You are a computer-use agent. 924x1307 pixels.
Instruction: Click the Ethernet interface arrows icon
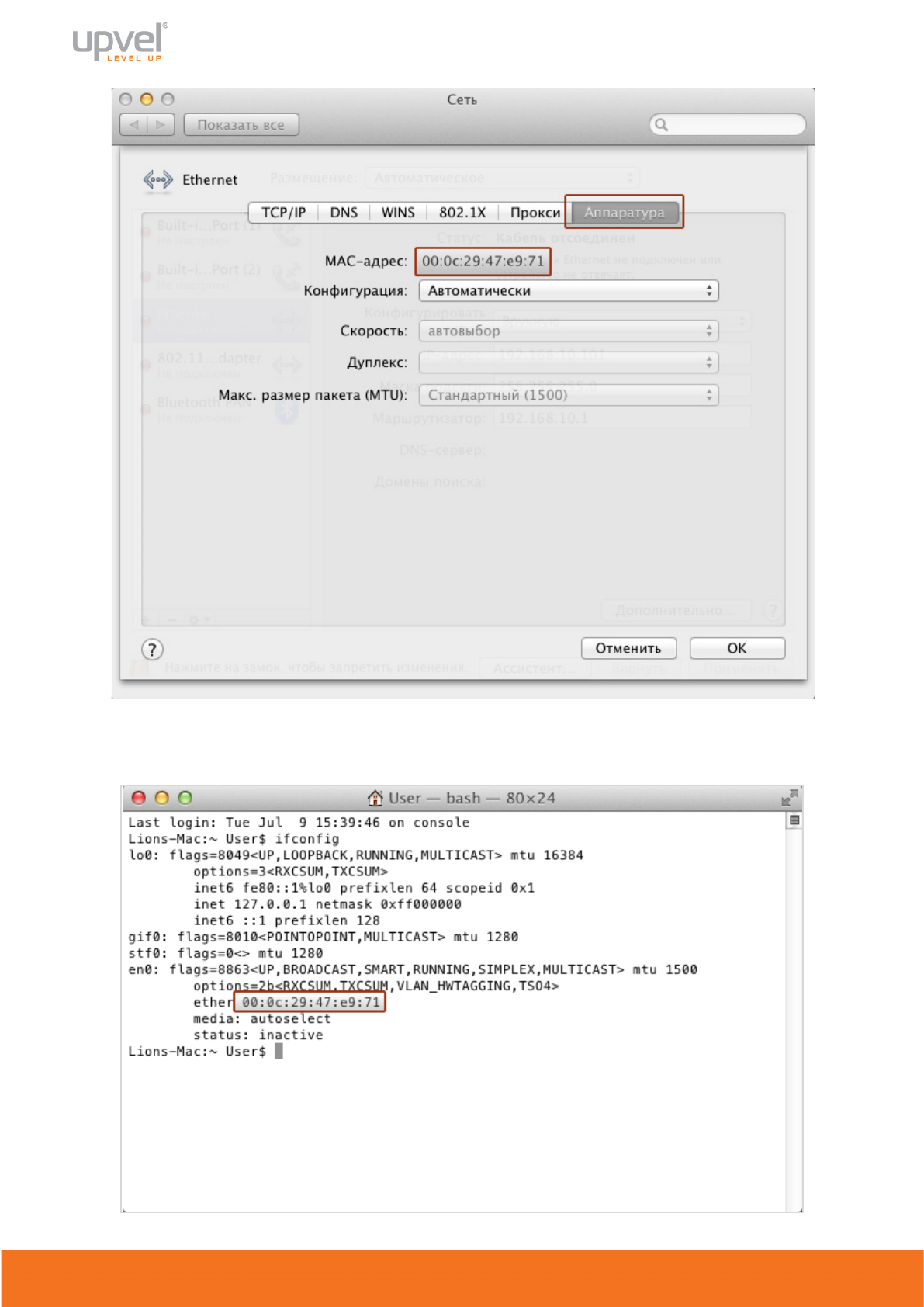tap(157, 179)
